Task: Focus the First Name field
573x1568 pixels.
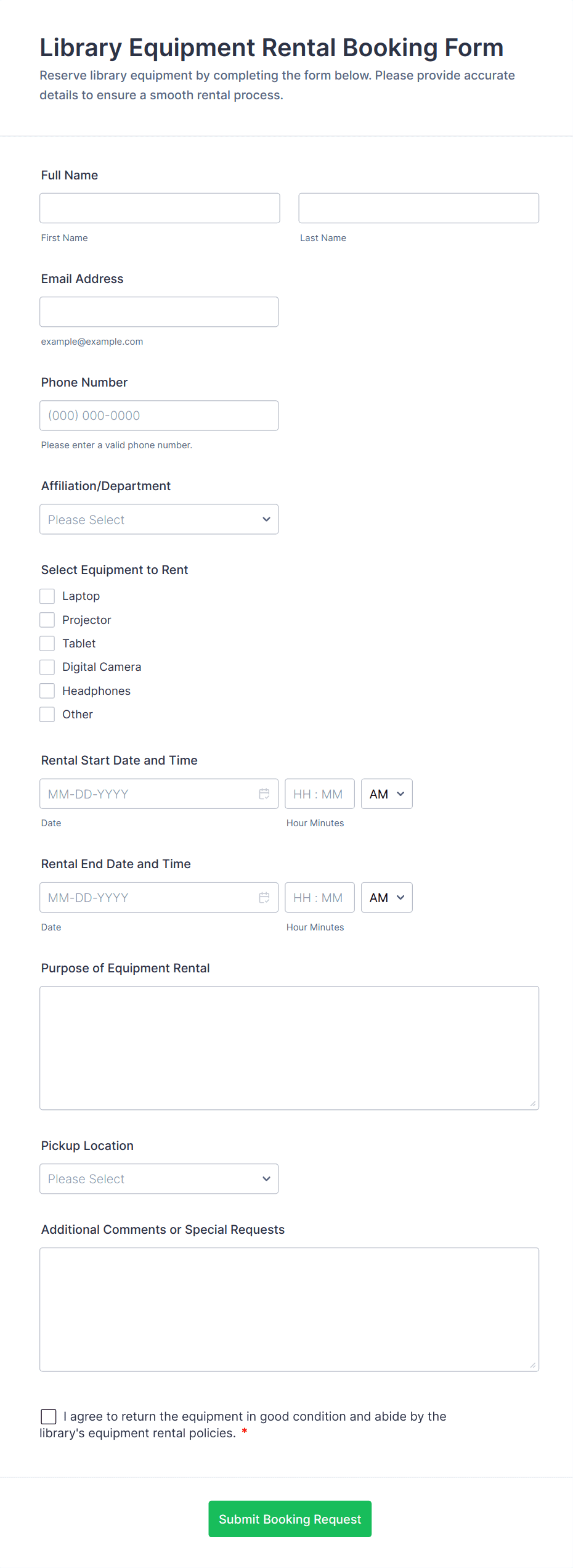Action: 160,208
